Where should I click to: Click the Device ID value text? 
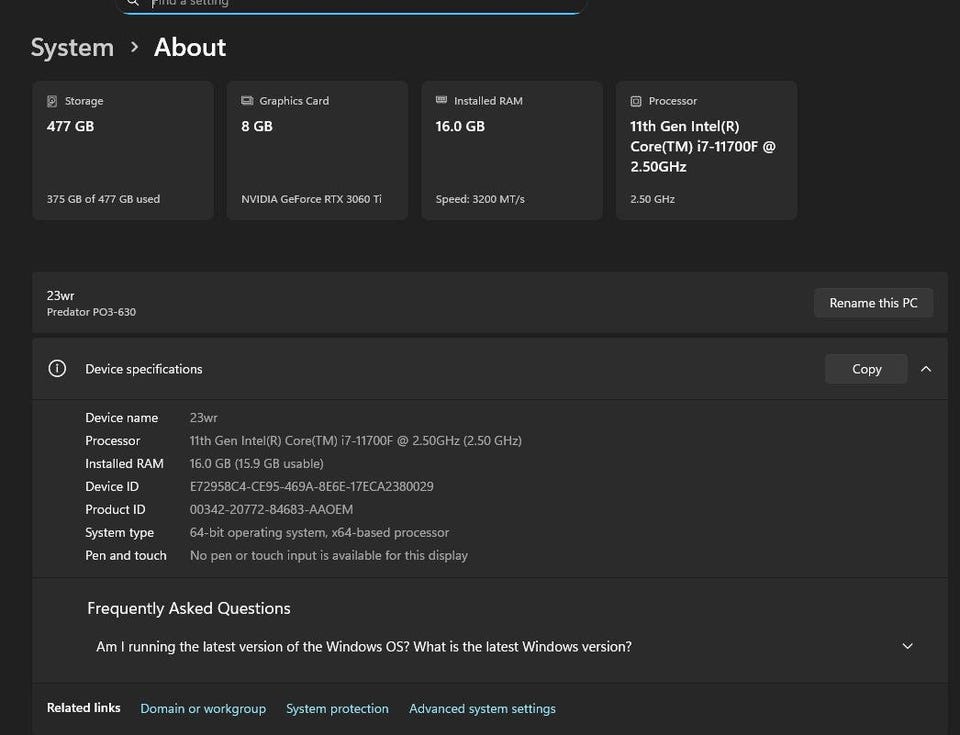pos(311,487)
